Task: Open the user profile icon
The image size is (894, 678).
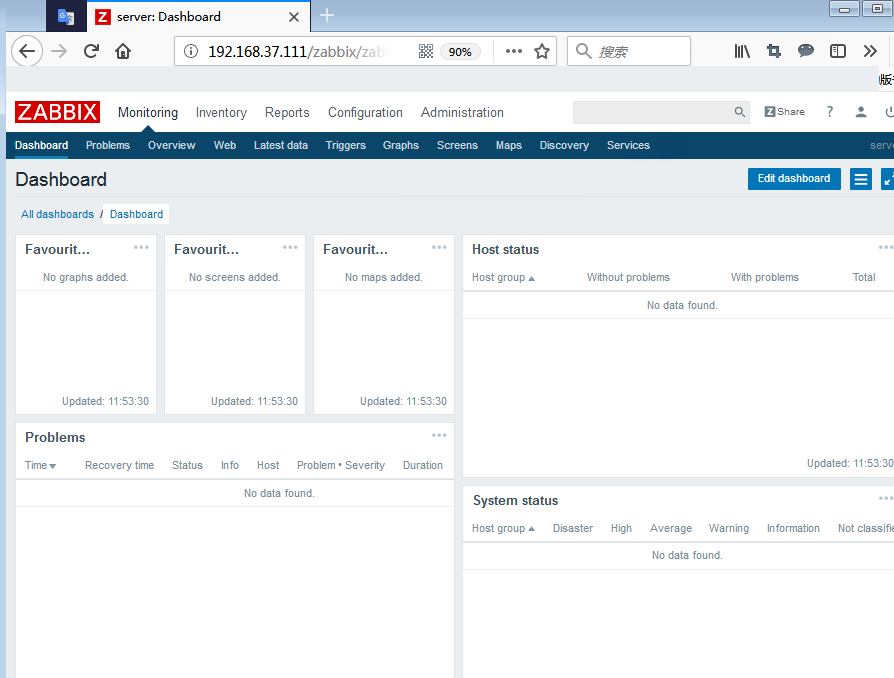Action: point(860,112)
